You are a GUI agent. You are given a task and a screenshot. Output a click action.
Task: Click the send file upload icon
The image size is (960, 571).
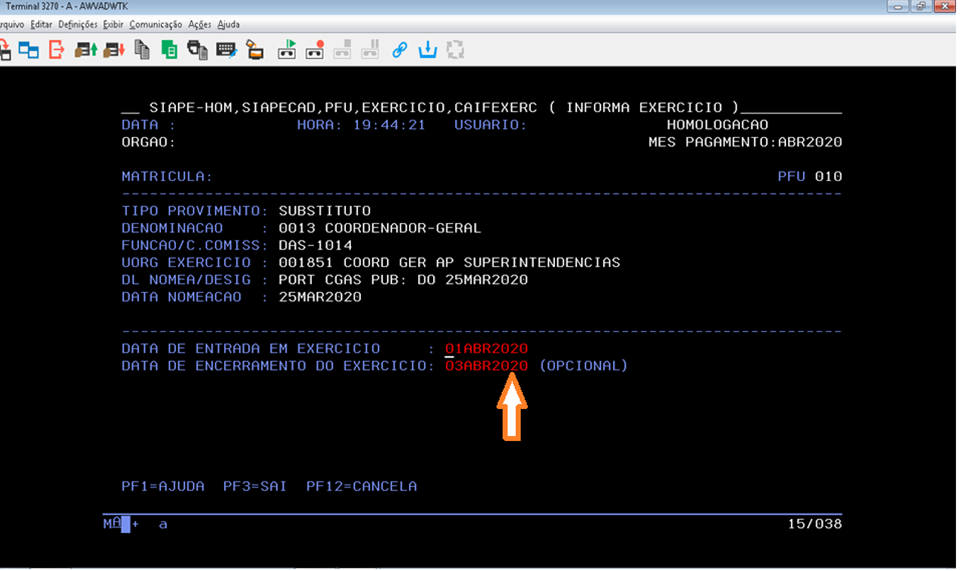coord(86,50)
